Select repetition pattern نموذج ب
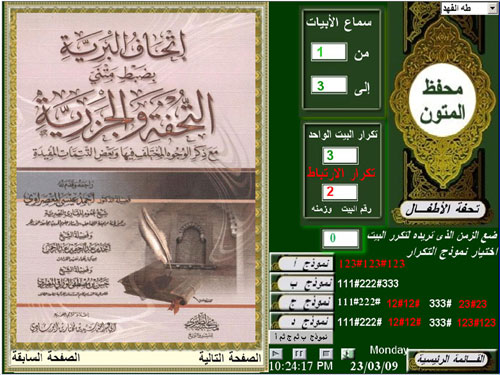The width and height of the screenshot is (500, 375). point(302,283)
